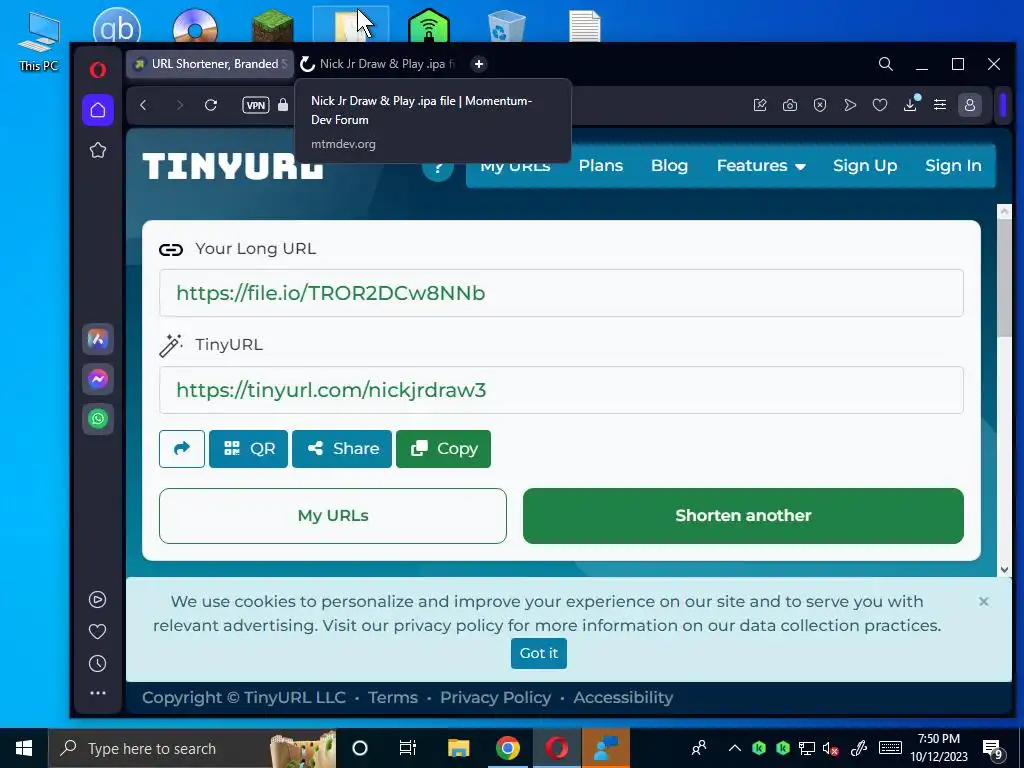Open the Blog page
1024x768 pixels.
click(669, 166)
